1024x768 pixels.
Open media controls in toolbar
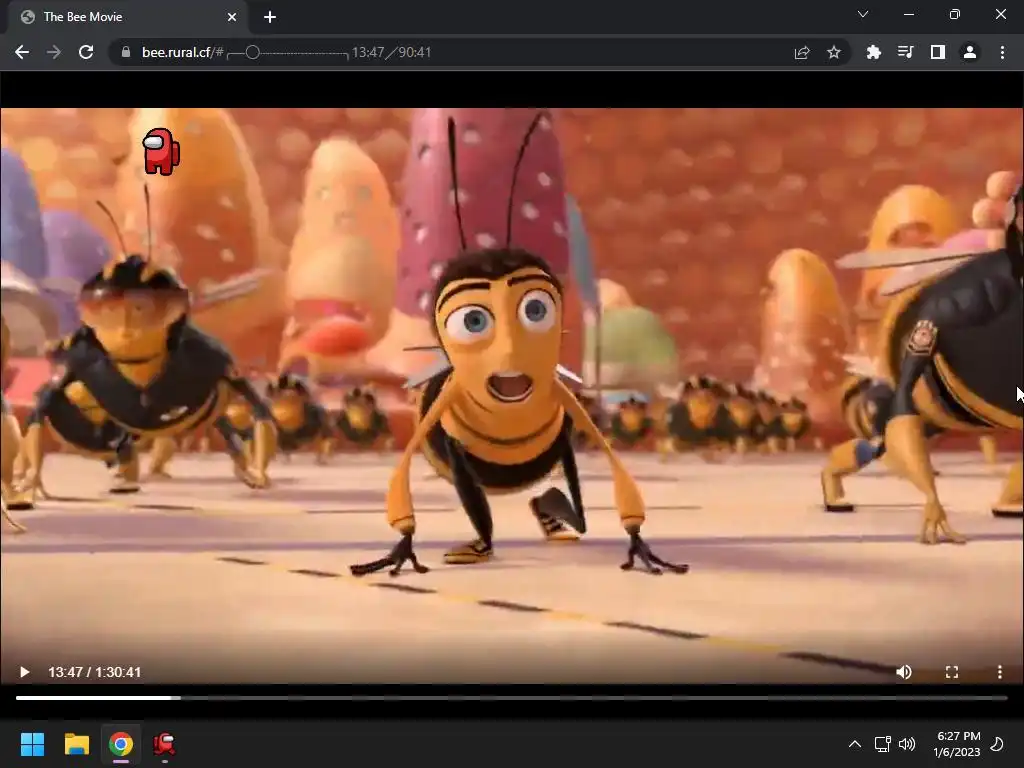click(x=905, y=52)
